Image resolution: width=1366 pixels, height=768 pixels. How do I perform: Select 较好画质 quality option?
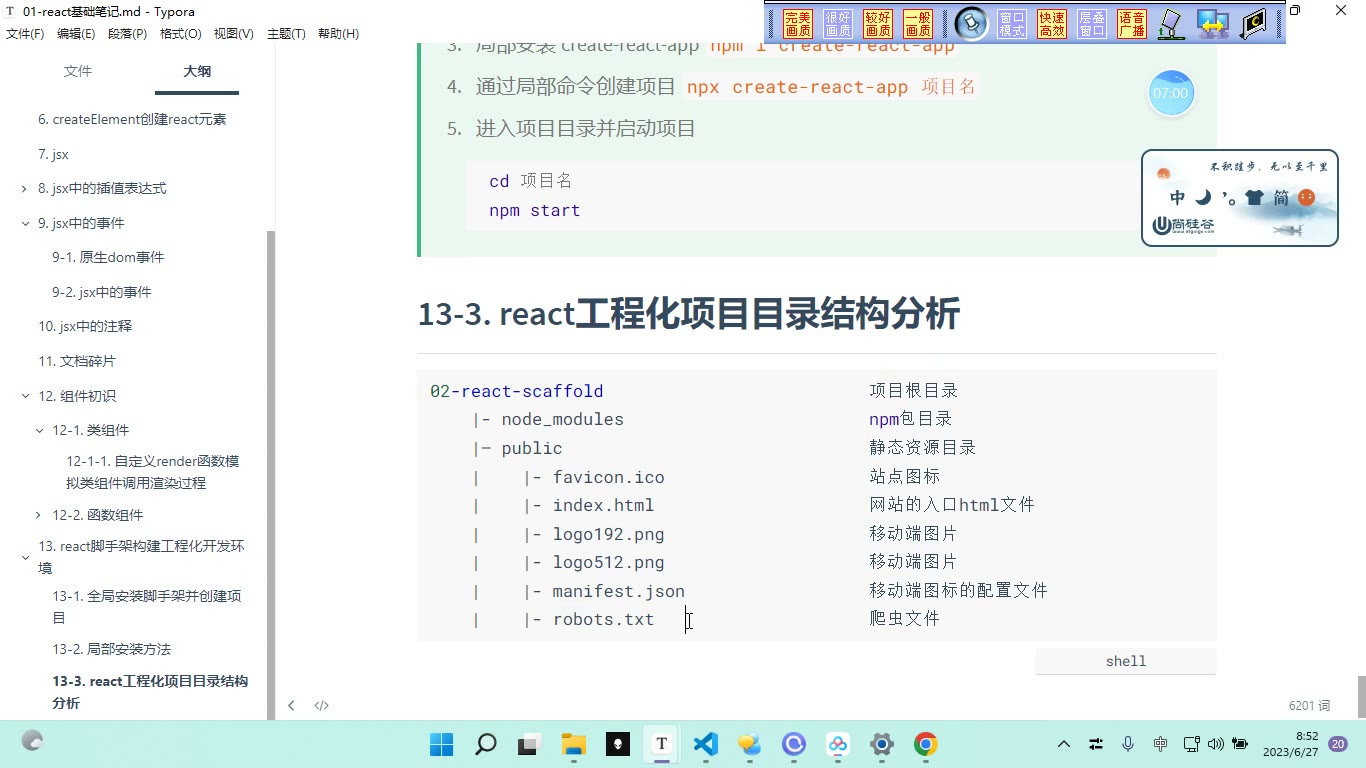pos(878,24)
